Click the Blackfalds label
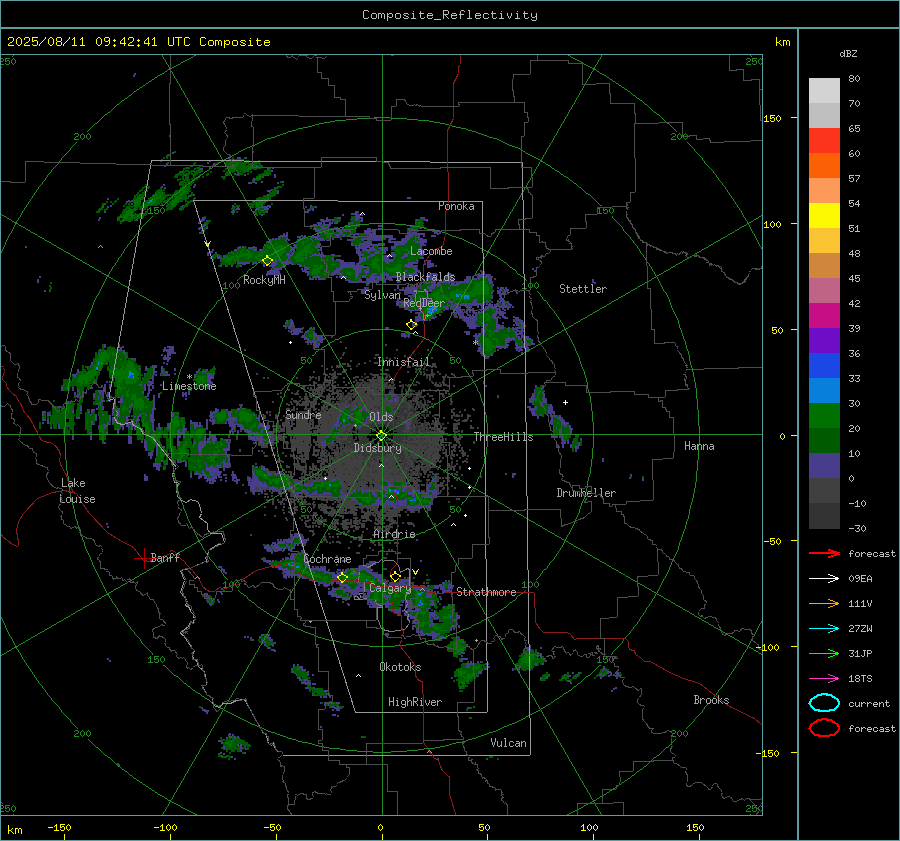 point(425,277)
